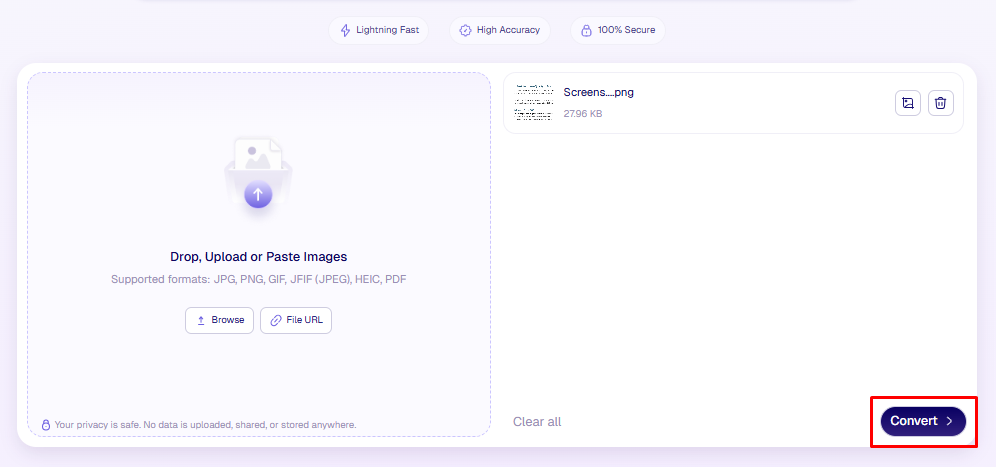Click the 'Your privacy is safe' notice text
Screen dimensions: 996x467
pyautogui.click(x=205, y=425)
